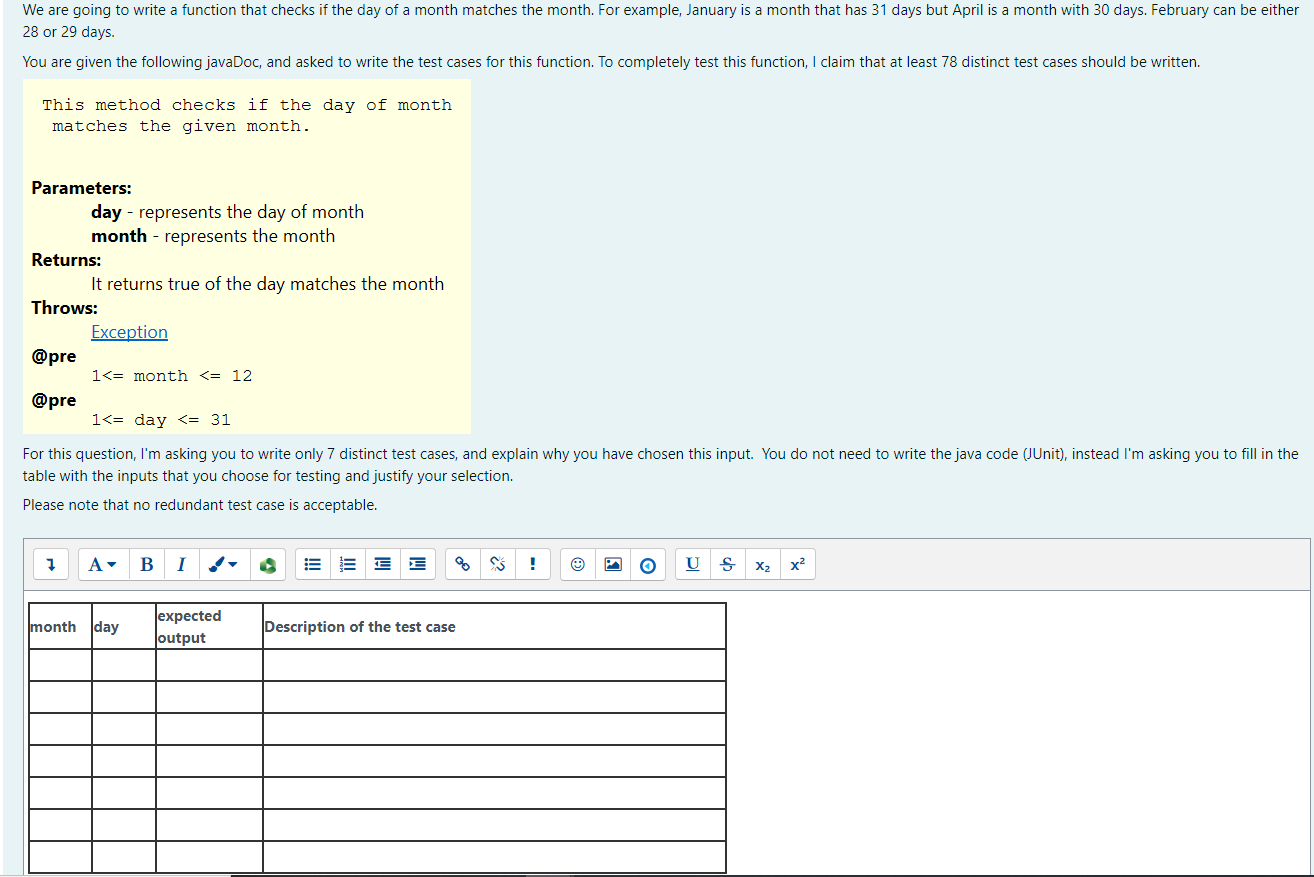Open the text color picker dropdown

click(x=222, y=564)
